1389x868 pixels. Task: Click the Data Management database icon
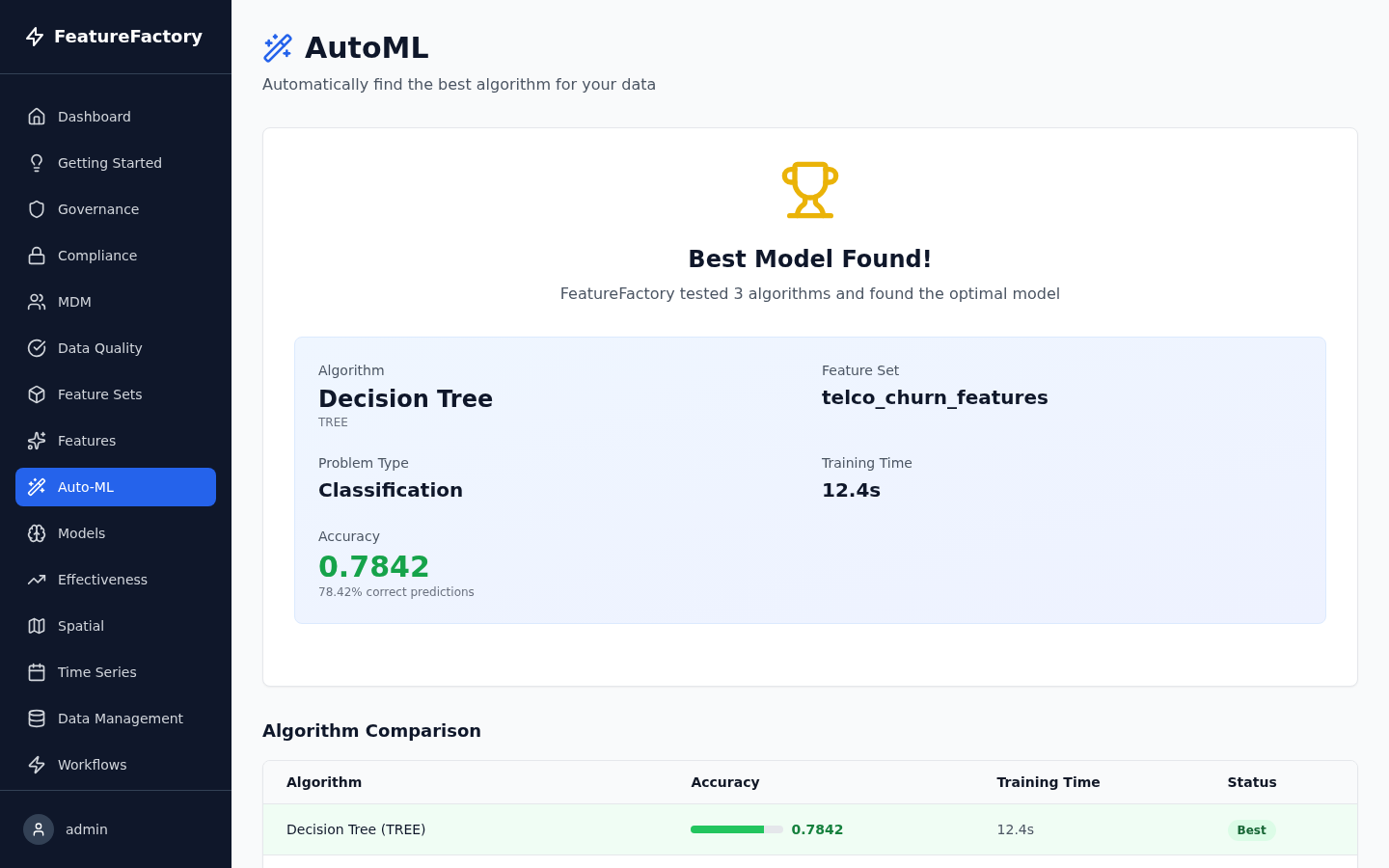tap(37, 719)
